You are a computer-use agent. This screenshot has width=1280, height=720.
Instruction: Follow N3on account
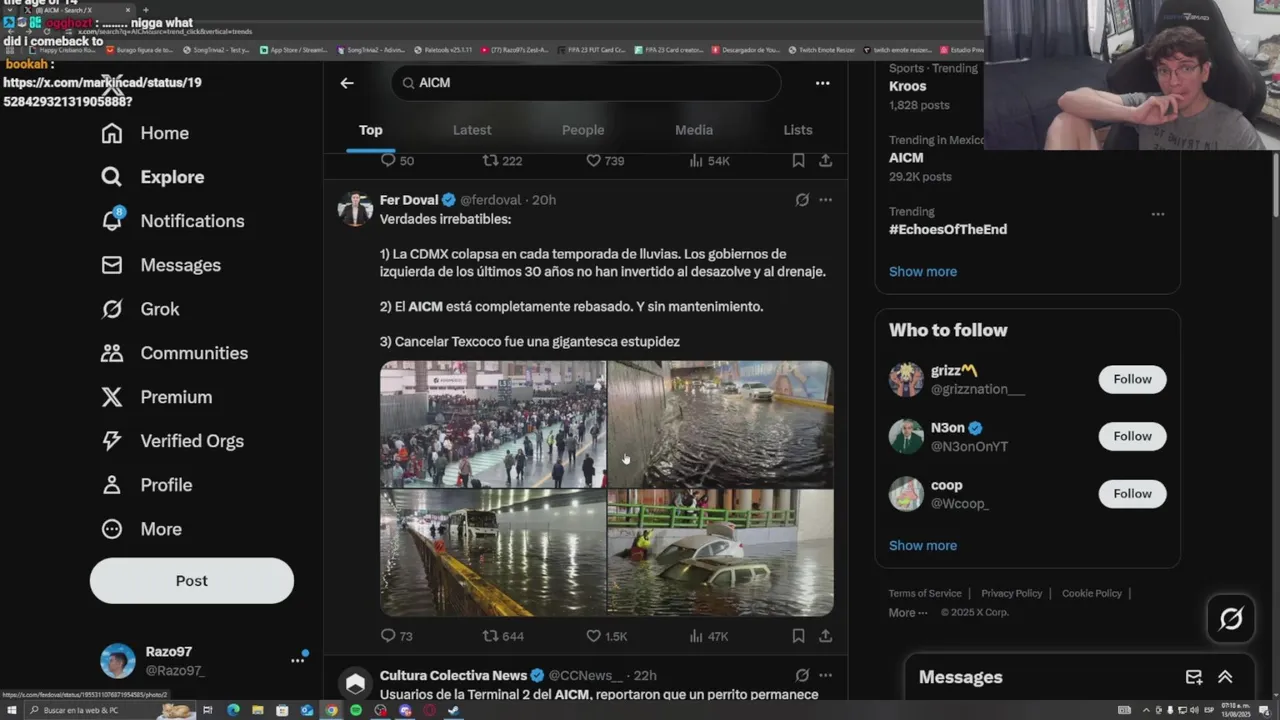tap(1132, 436)
